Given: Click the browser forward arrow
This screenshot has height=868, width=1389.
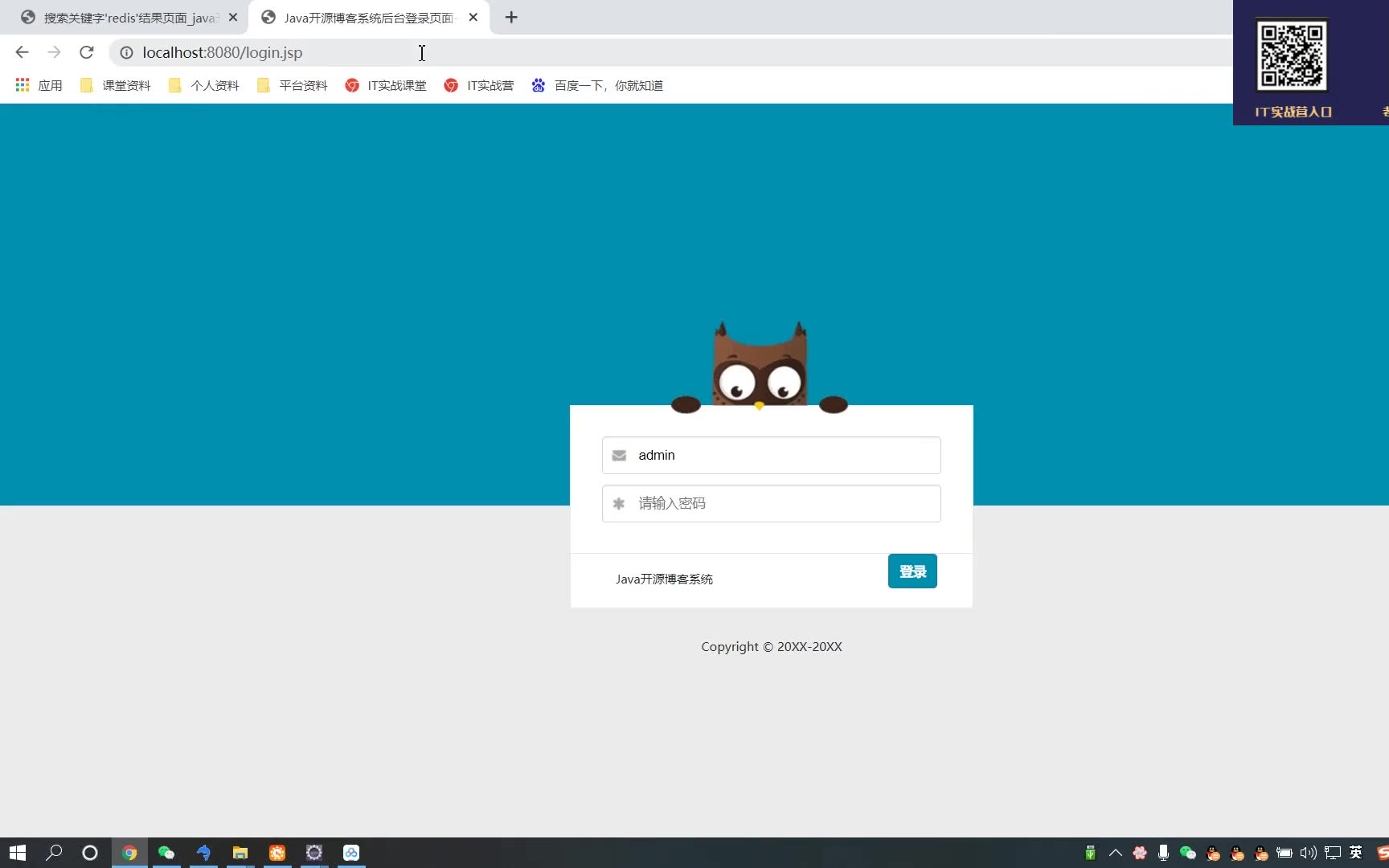Looking at the screenshot, I should 54,52.
